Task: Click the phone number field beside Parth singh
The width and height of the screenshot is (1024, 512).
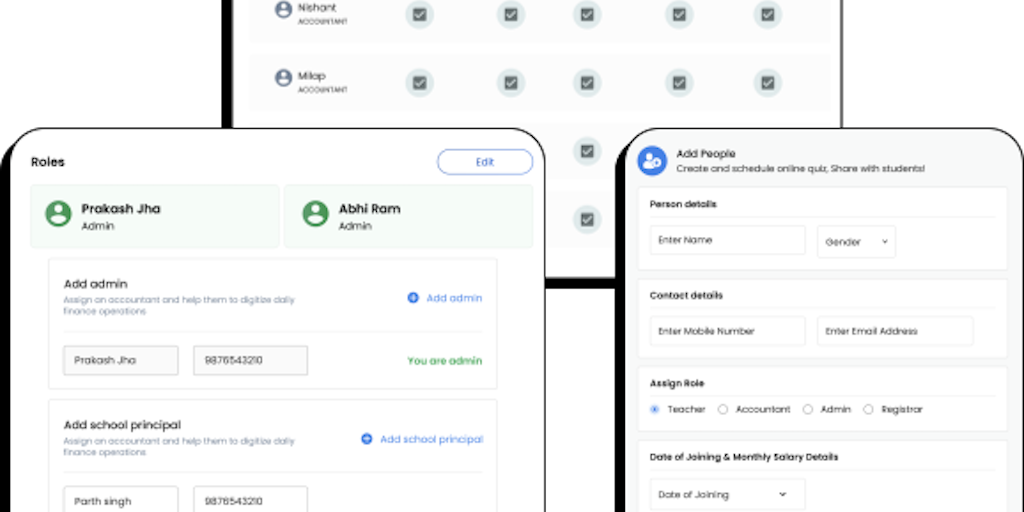Action: click(x=250, y=500)
